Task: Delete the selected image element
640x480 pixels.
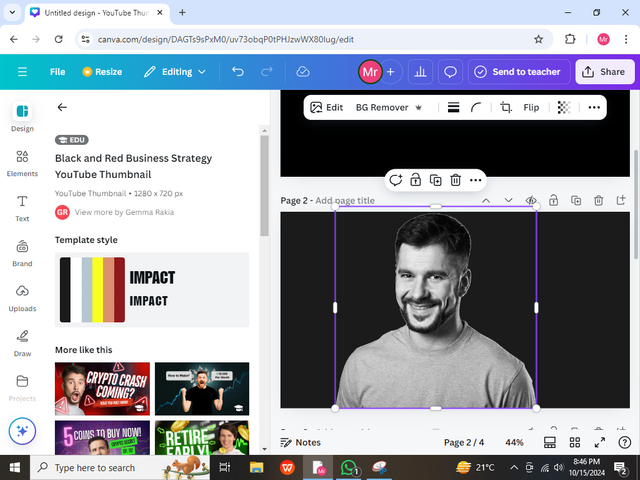Action: pyautogui.click(x=456, y=180)
